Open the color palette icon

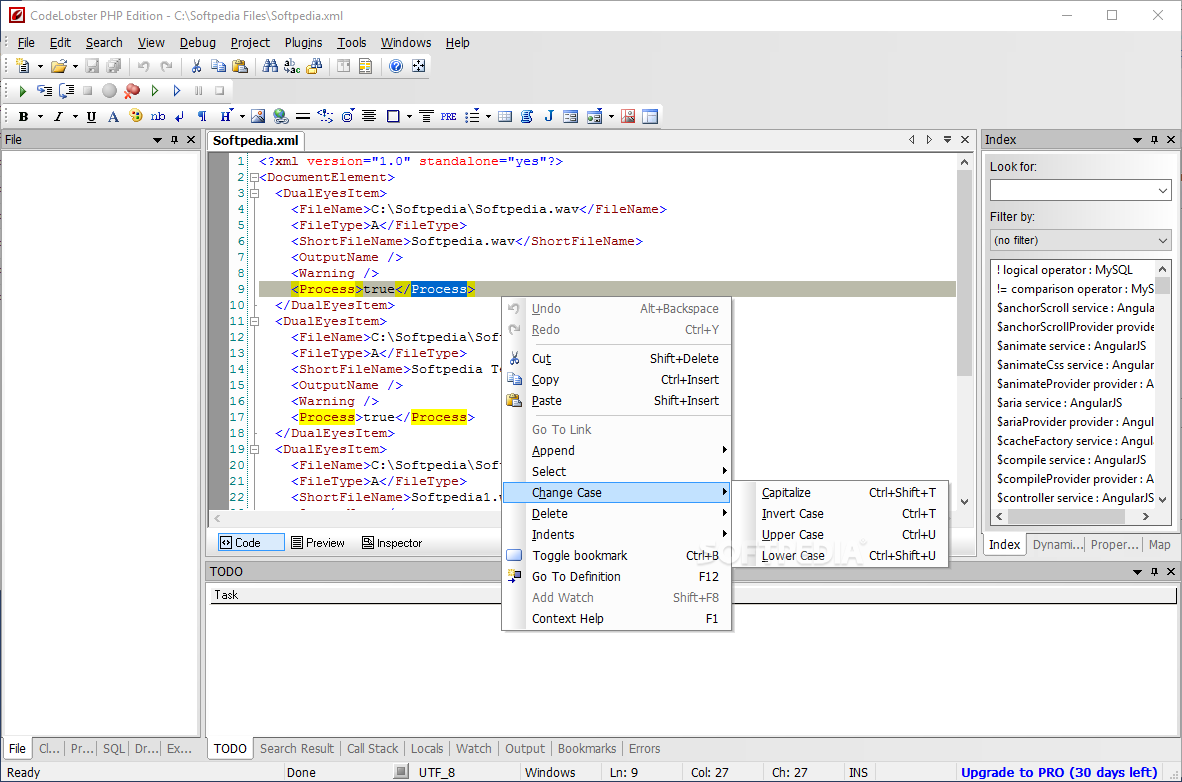coord(136,116)
